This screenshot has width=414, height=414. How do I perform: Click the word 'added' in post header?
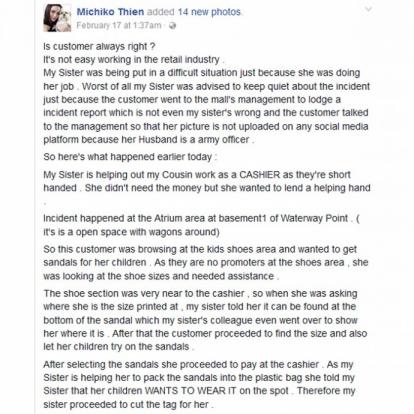coord(161,12)
